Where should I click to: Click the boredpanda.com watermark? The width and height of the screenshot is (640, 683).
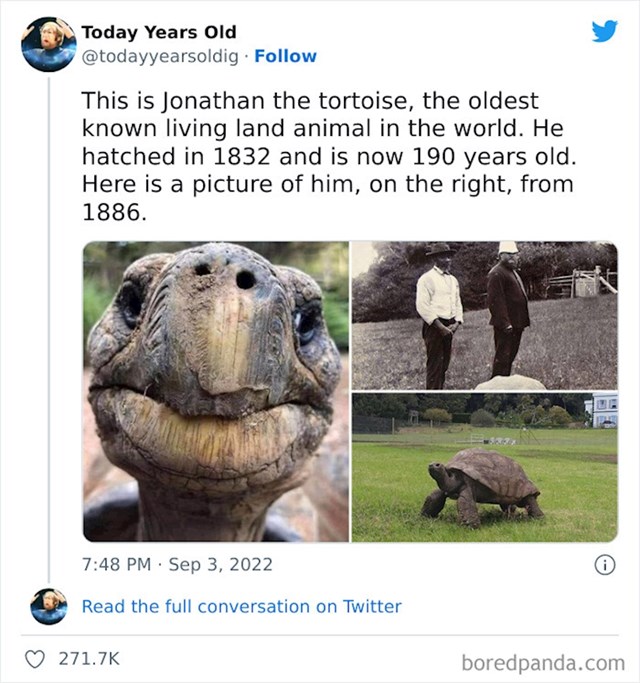(543, 663)
